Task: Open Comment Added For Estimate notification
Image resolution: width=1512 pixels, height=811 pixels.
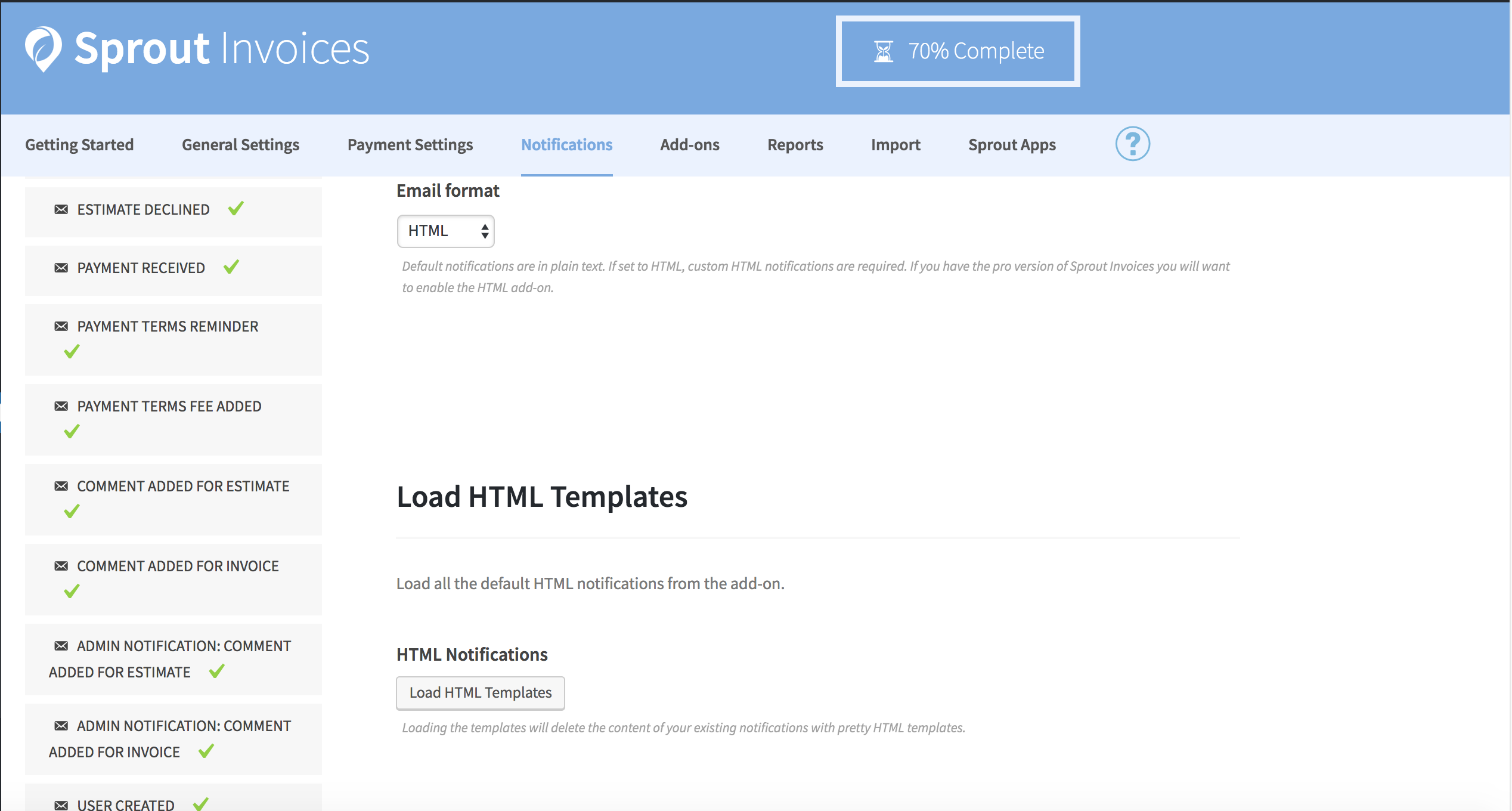Action: [x=183, y=487]
